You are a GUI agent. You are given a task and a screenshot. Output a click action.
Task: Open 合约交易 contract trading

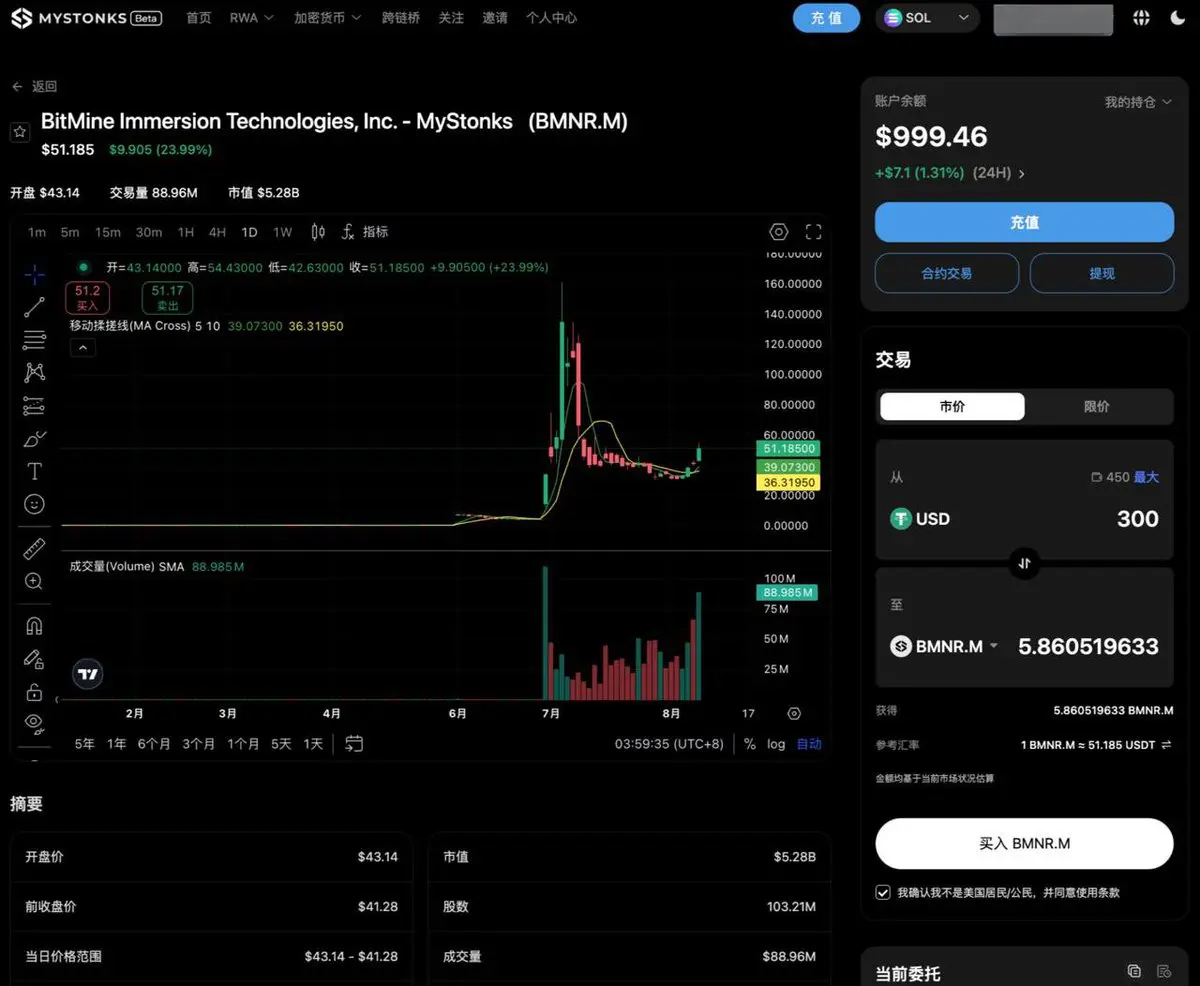(947, 273)
